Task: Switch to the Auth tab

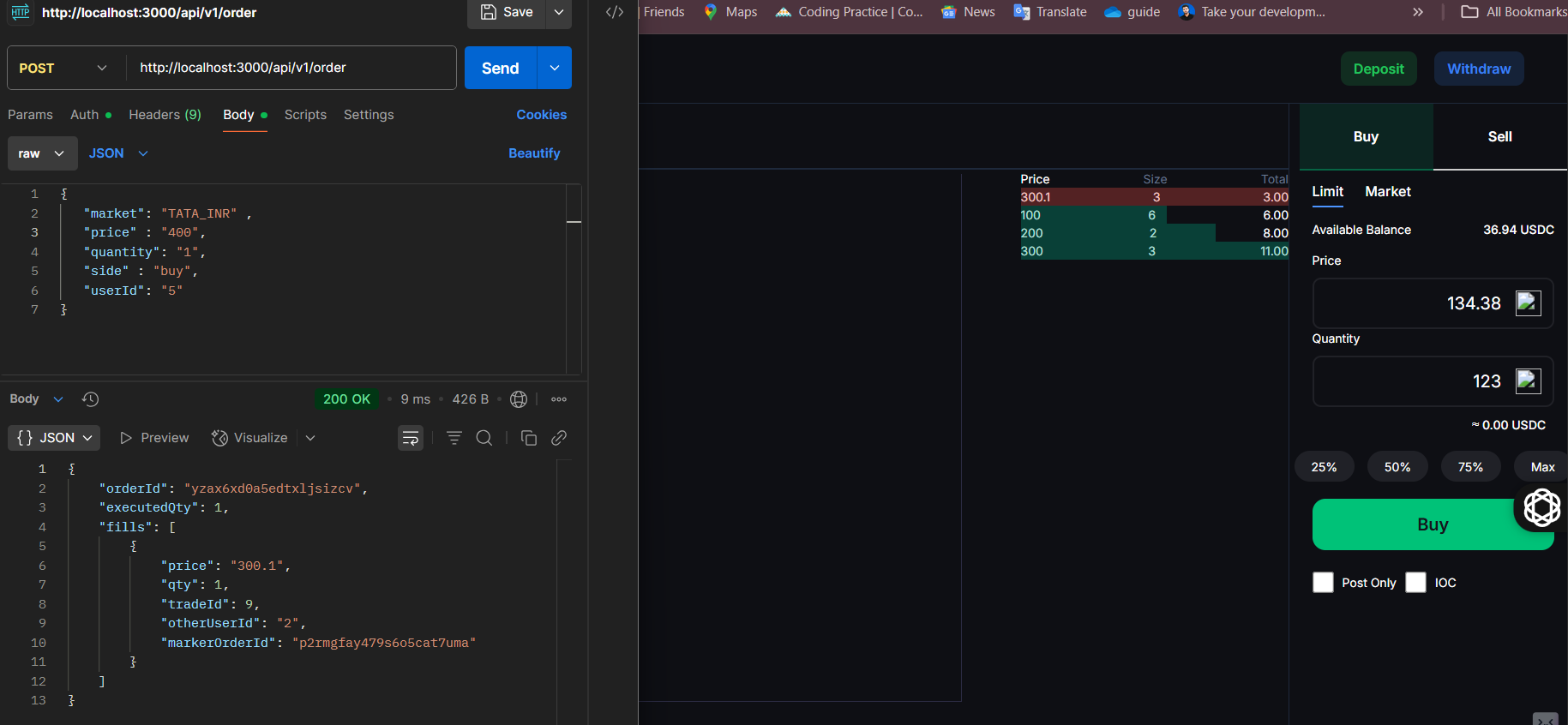Action: [x=90, y=115]
